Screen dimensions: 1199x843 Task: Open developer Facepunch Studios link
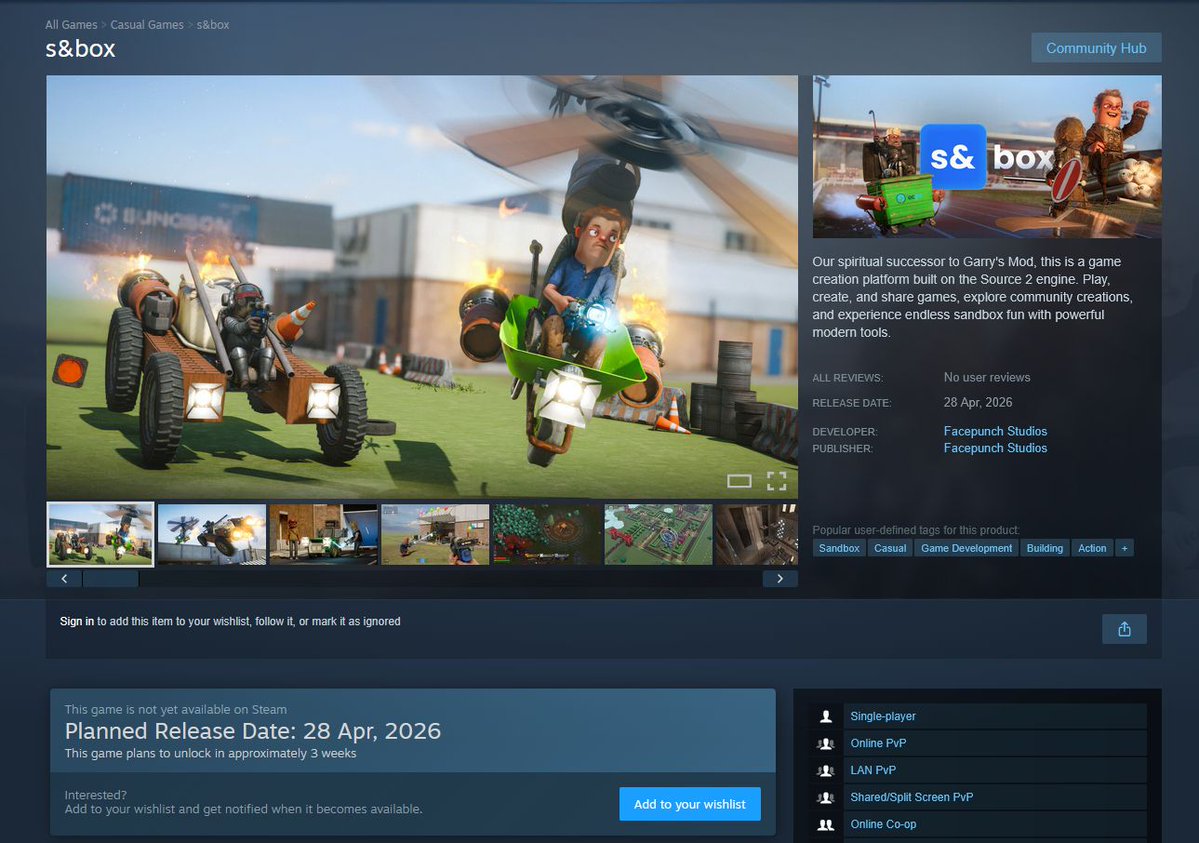coord(995,431)
